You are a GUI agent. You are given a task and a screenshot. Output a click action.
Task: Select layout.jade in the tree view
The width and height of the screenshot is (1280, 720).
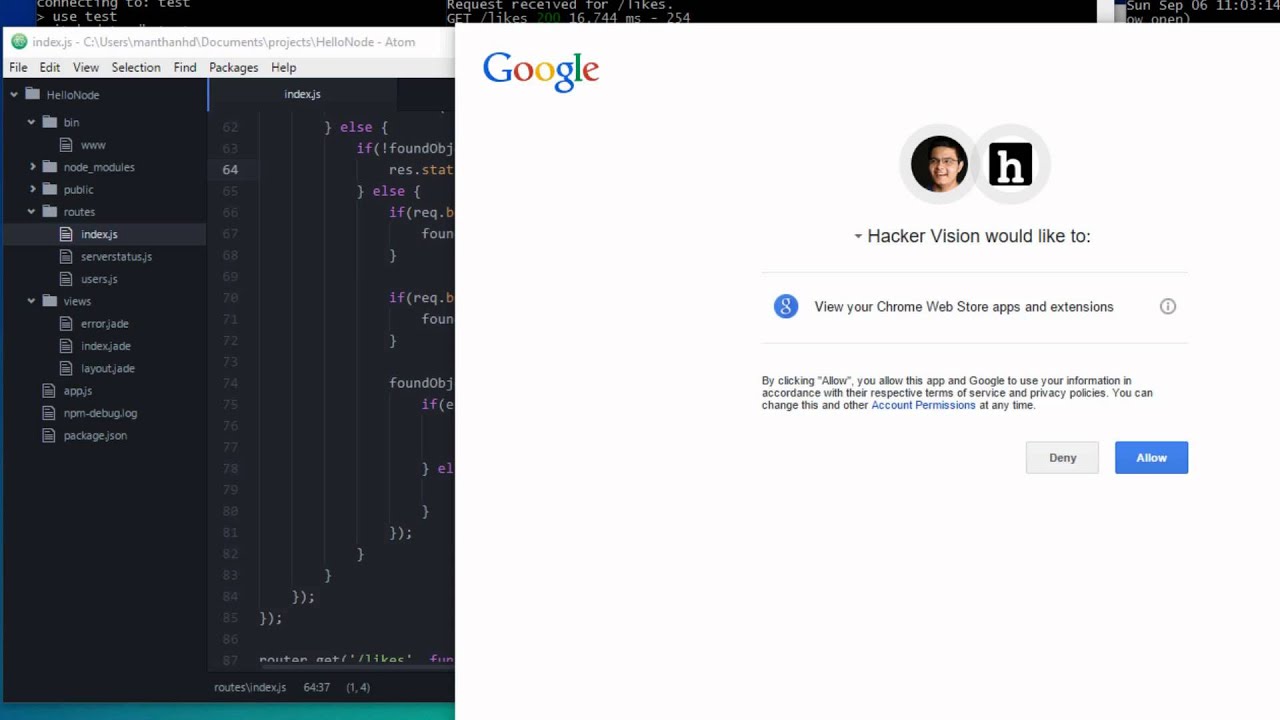pyautogui.click(x=108, y=368)
